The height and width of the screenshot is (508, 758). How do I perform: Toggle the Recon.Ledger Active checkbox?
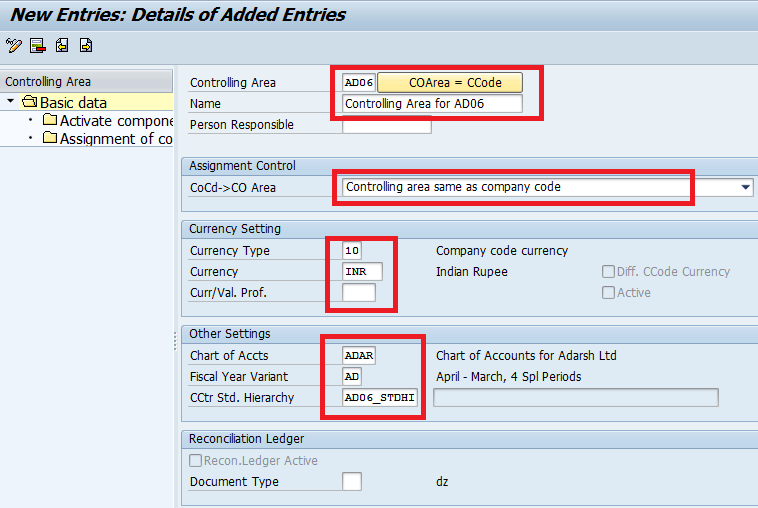(x=195, y=461)
